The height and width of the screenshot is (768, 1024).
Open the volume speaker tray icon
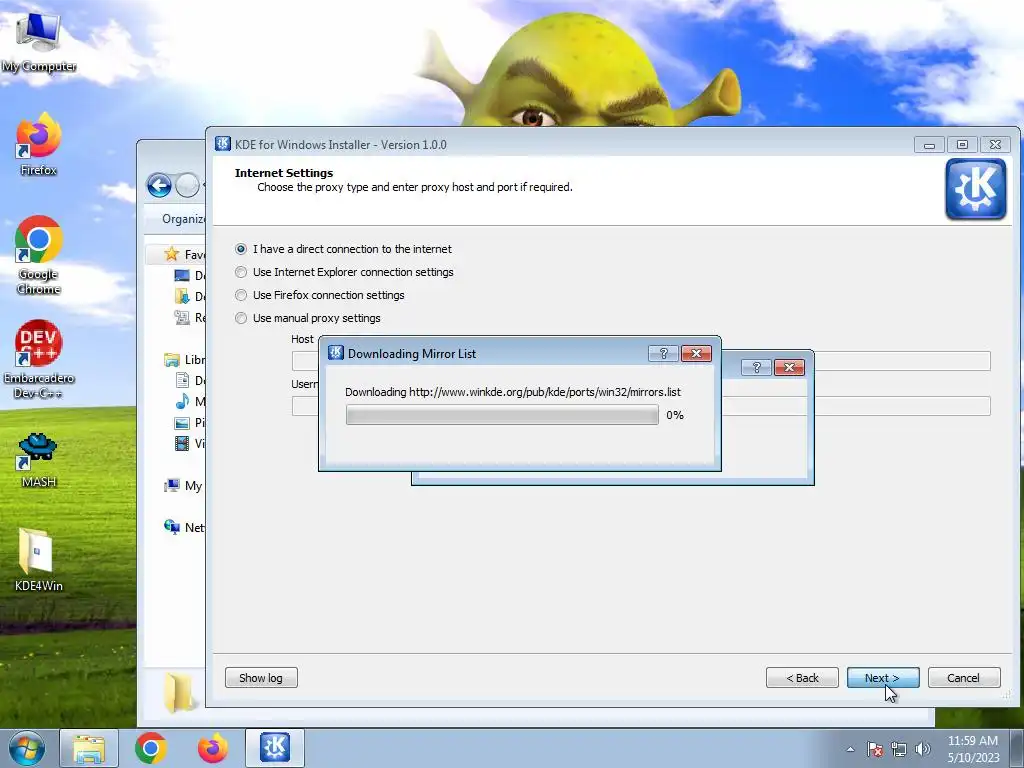(x=923, y=749)
